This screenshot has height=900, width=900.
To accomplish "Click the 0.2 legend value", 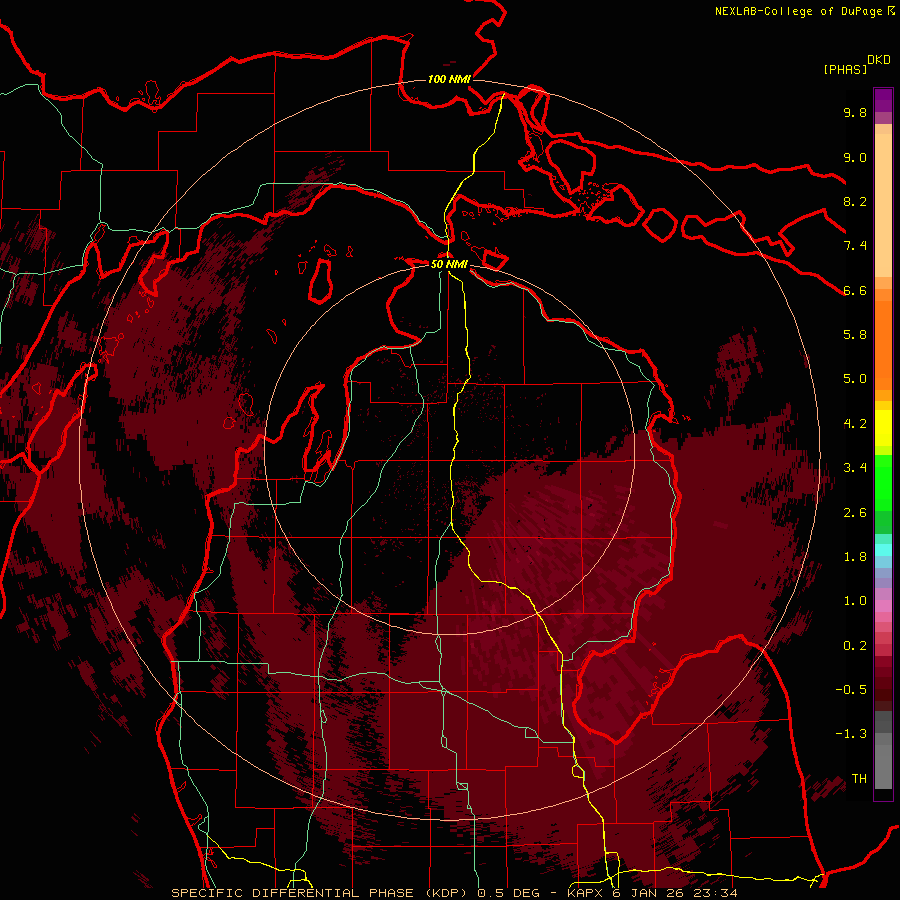I will tap(855, 646).
